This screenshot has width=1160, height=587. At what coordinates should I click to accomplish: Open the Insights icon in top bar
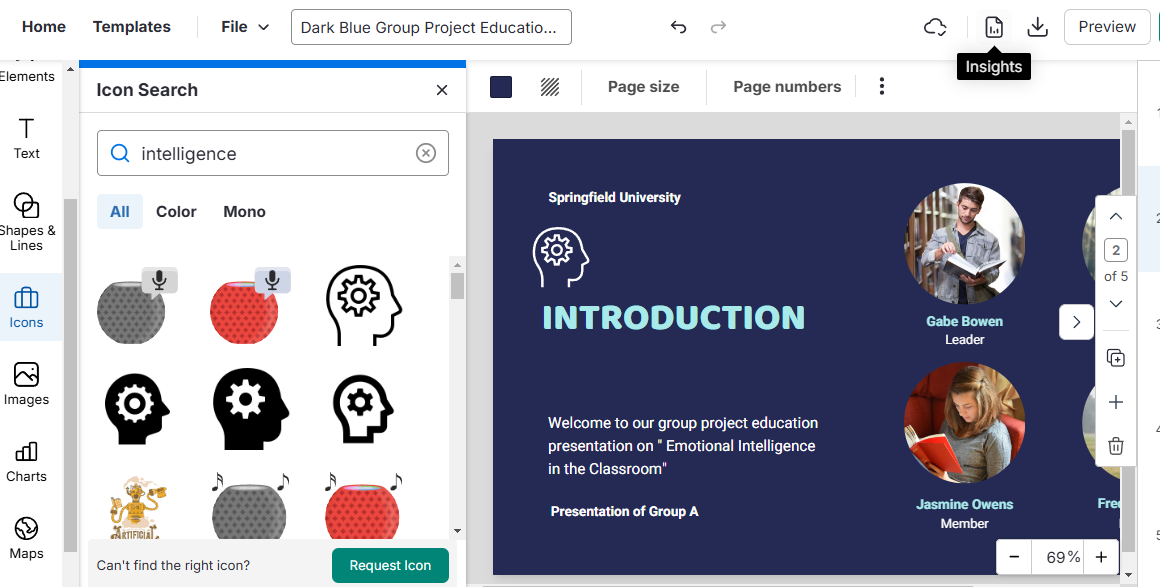click(x=993, y=27)
